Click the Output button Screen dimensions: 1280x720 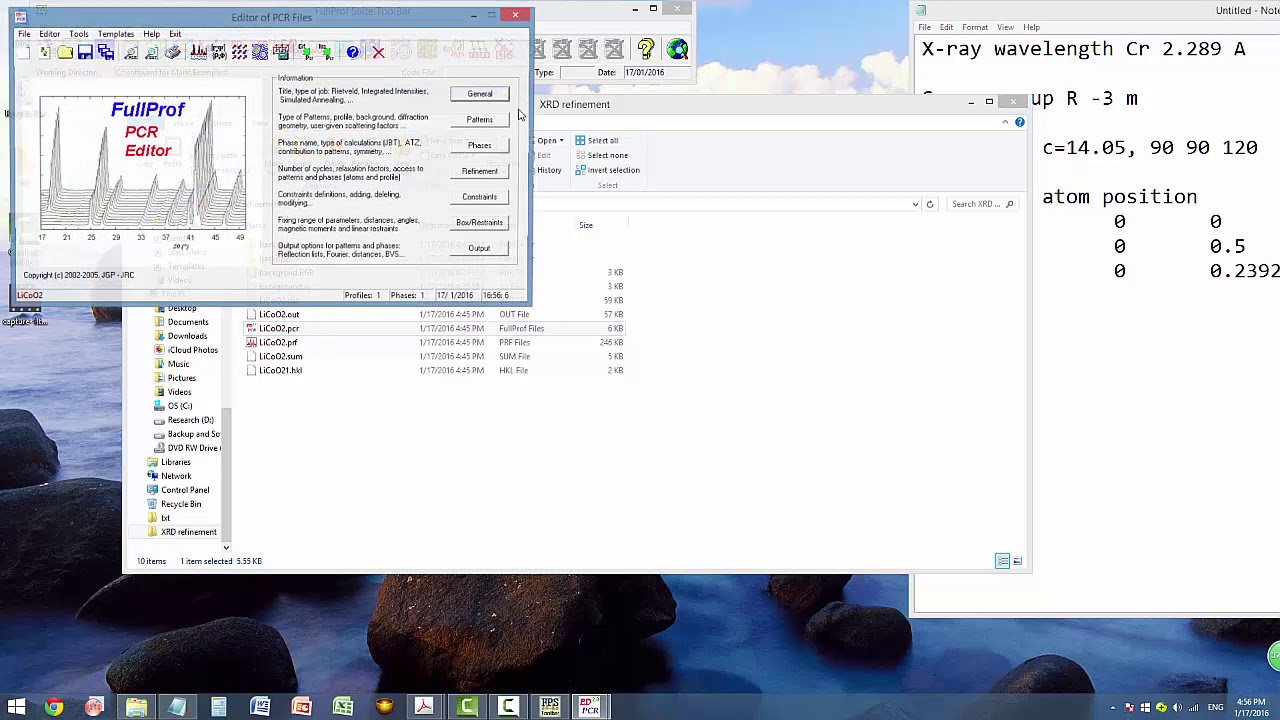[x=480, y=249]
